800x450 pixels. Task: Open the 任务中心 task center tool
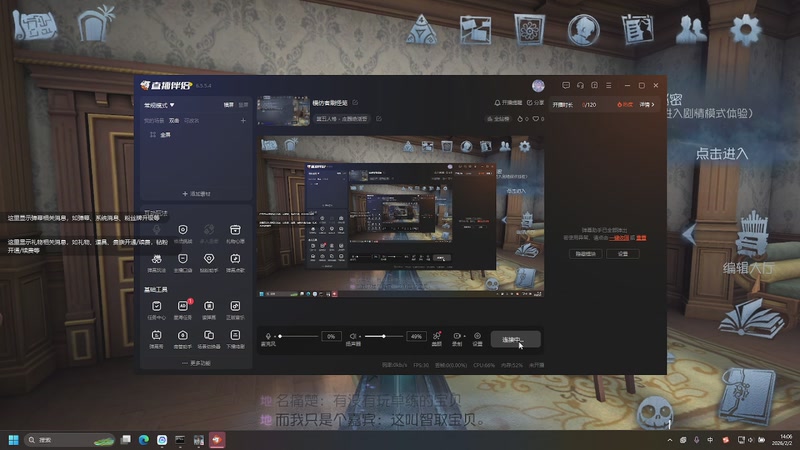coord(156,309)
